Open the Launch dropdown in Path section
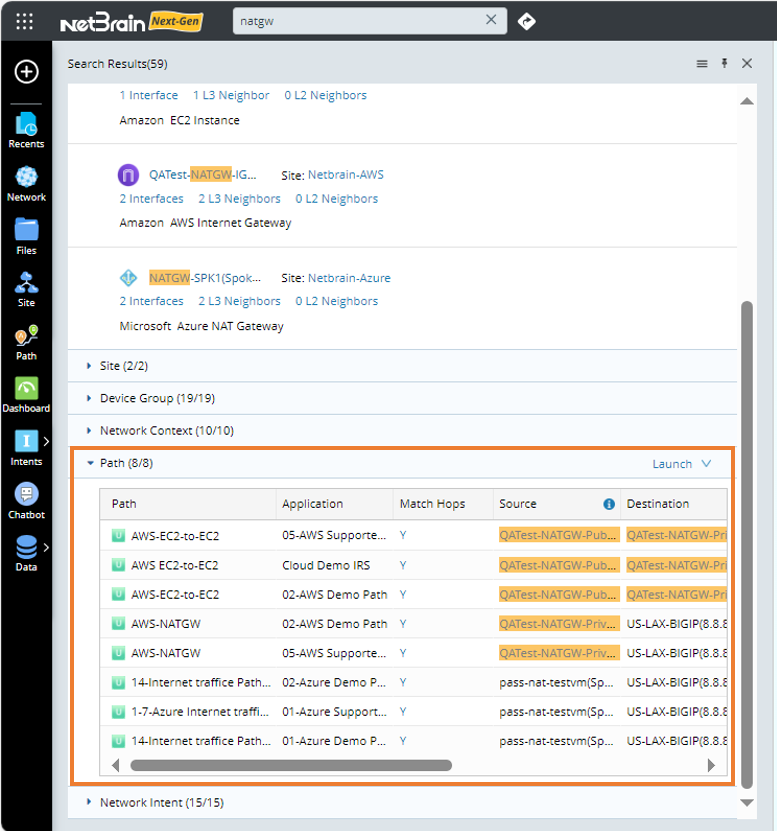777x831 pixels. click(682, 464)
